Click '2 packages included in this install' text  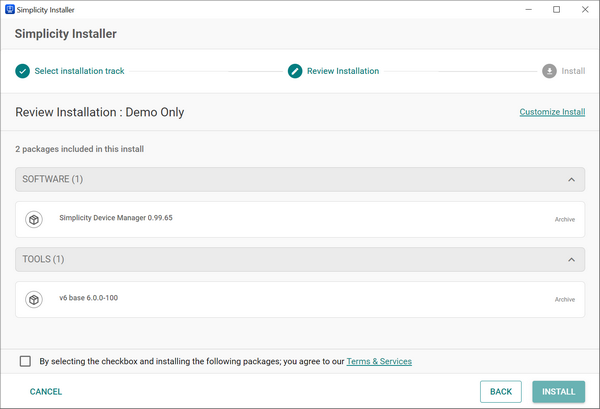coord(80,149)
